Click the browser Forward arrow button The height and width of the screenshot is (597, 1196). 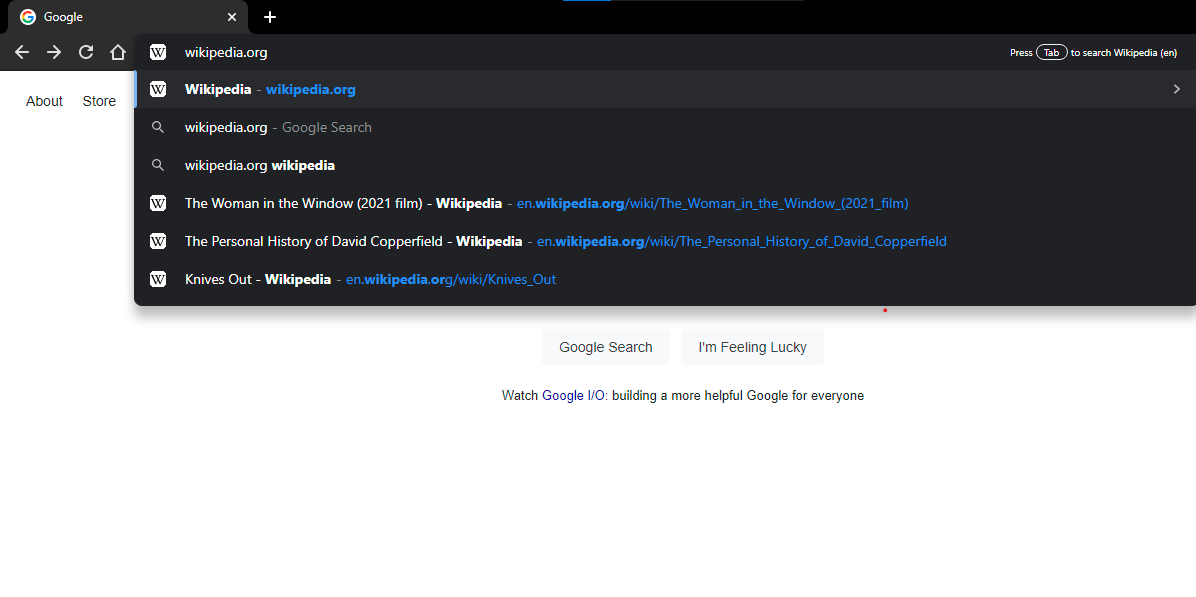tap(54, 52)
